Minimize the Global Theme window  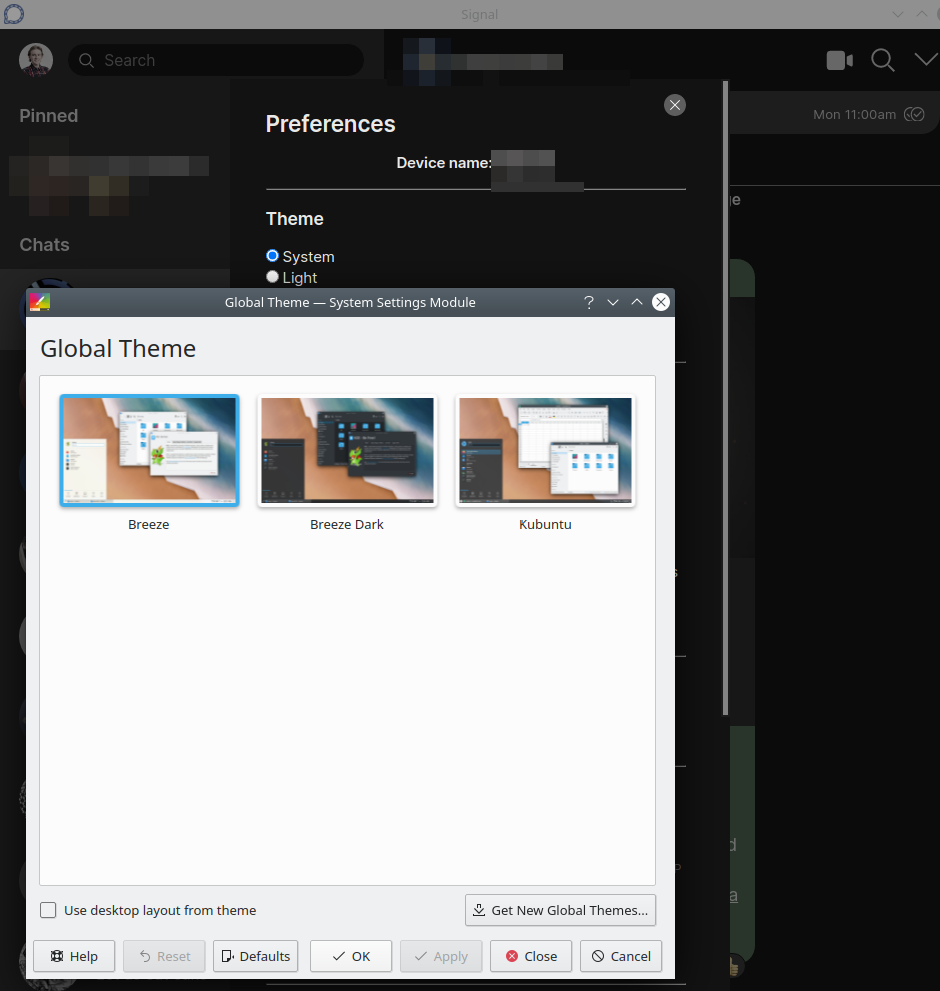613,303
